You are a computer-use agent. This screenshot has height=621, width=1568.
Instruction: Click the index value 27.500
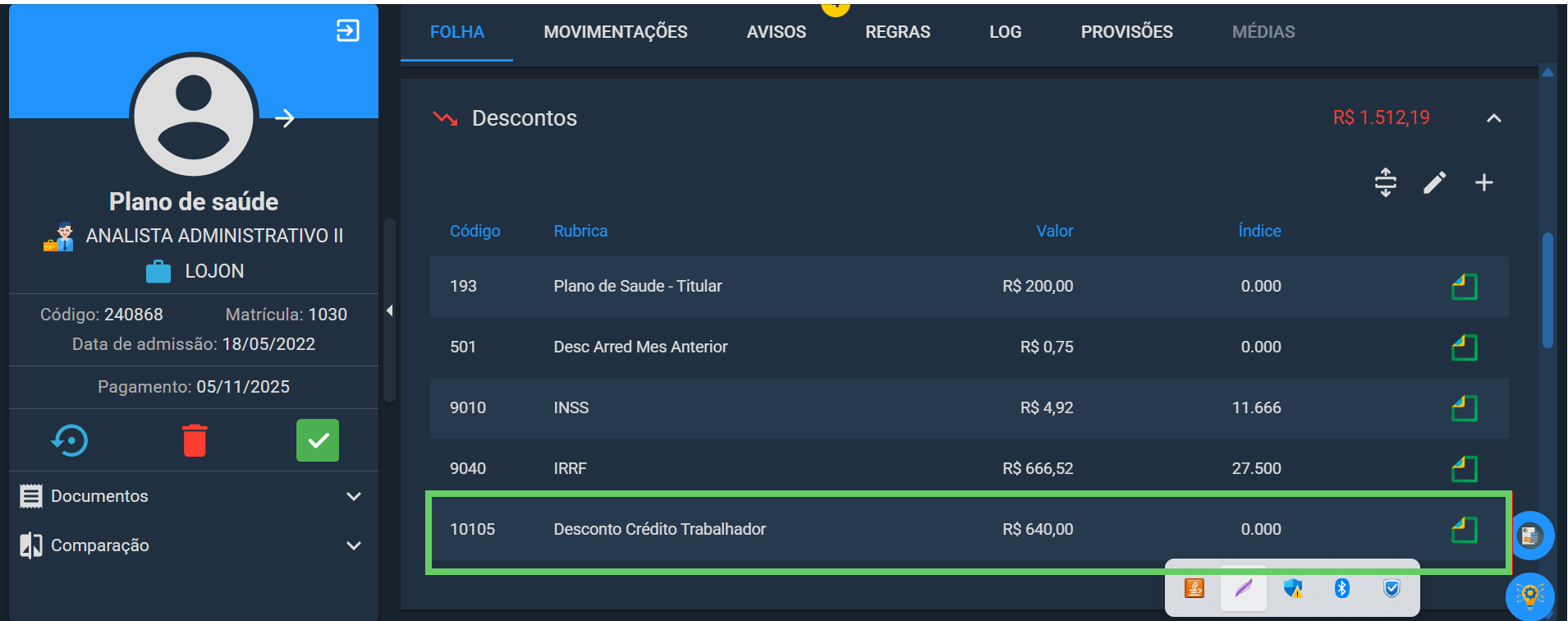[x=1257, y=468]
